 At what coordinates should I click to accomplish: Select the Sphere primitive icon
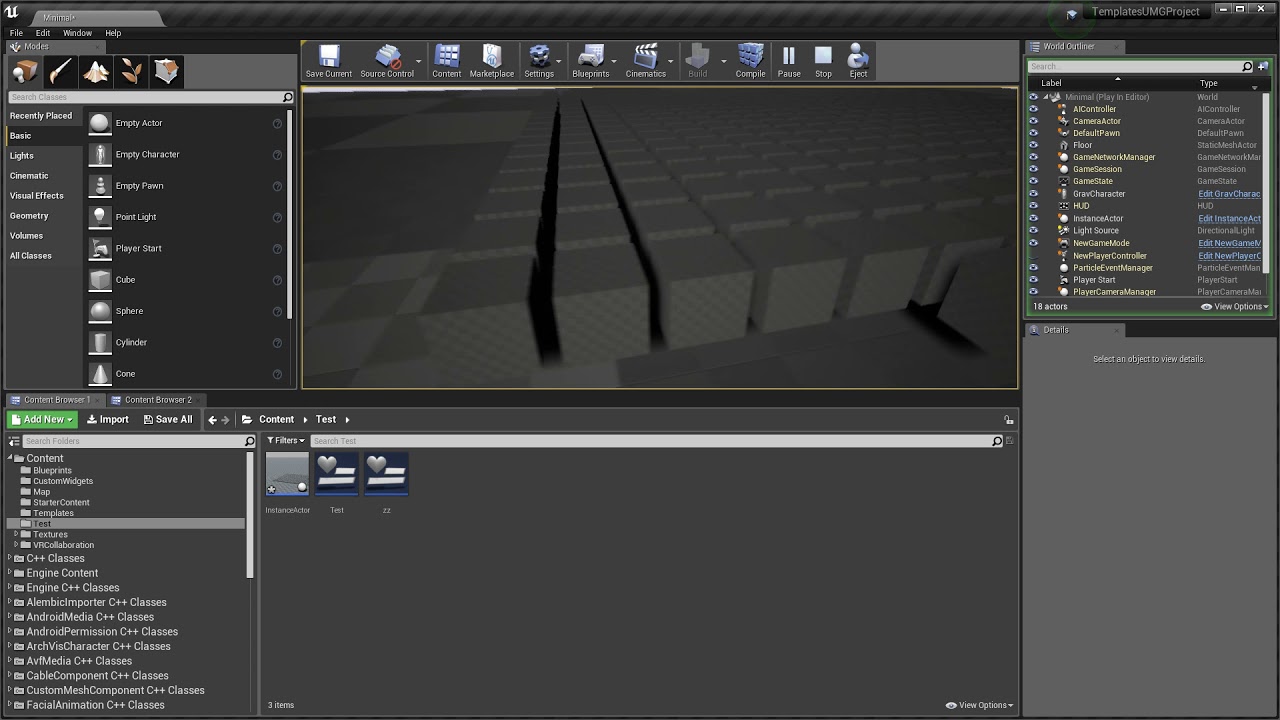tap(100, 311)
